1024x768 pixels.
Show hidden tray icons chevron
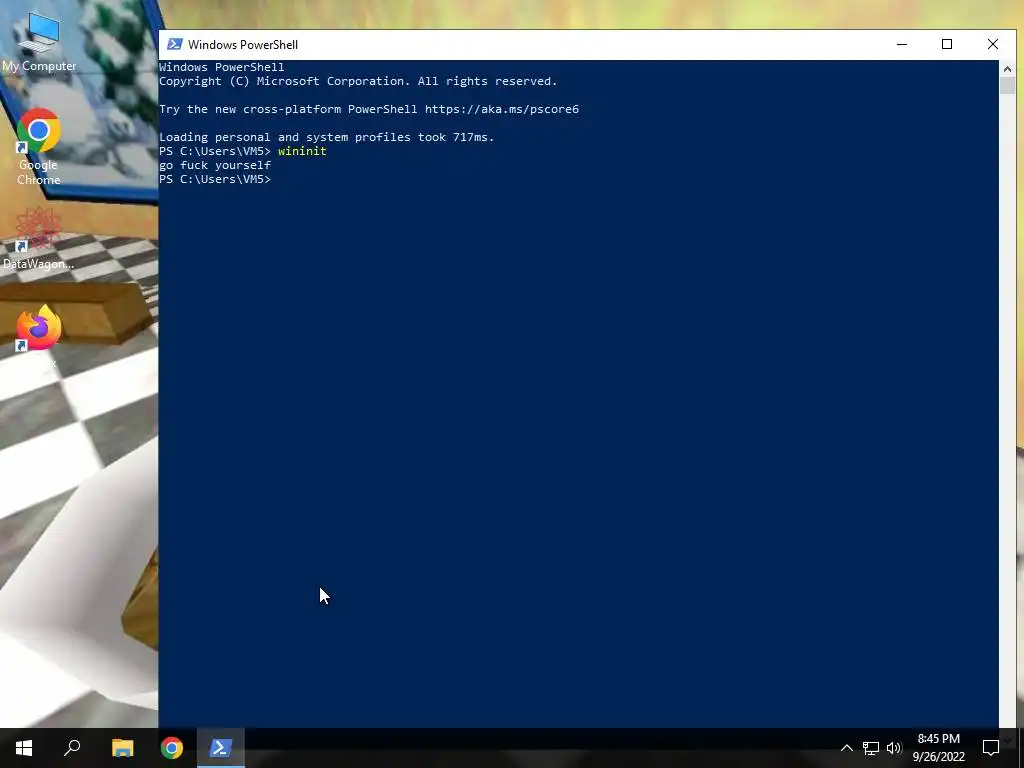point(846,748)
